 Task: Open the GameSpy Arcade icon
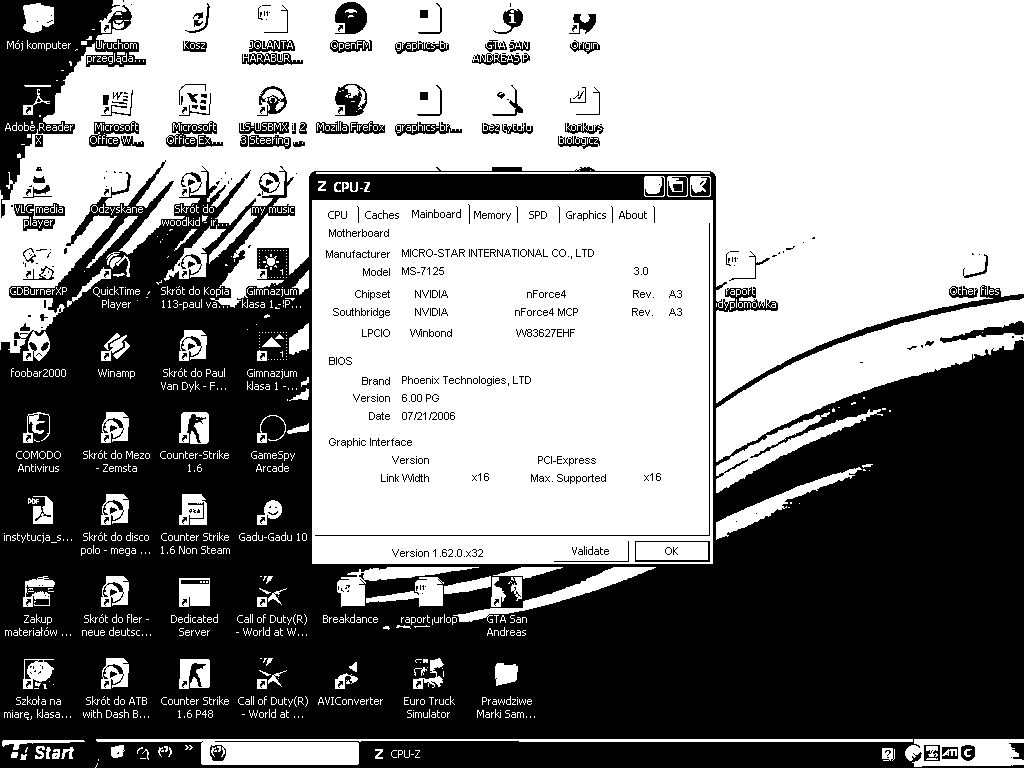coord(272,431)
